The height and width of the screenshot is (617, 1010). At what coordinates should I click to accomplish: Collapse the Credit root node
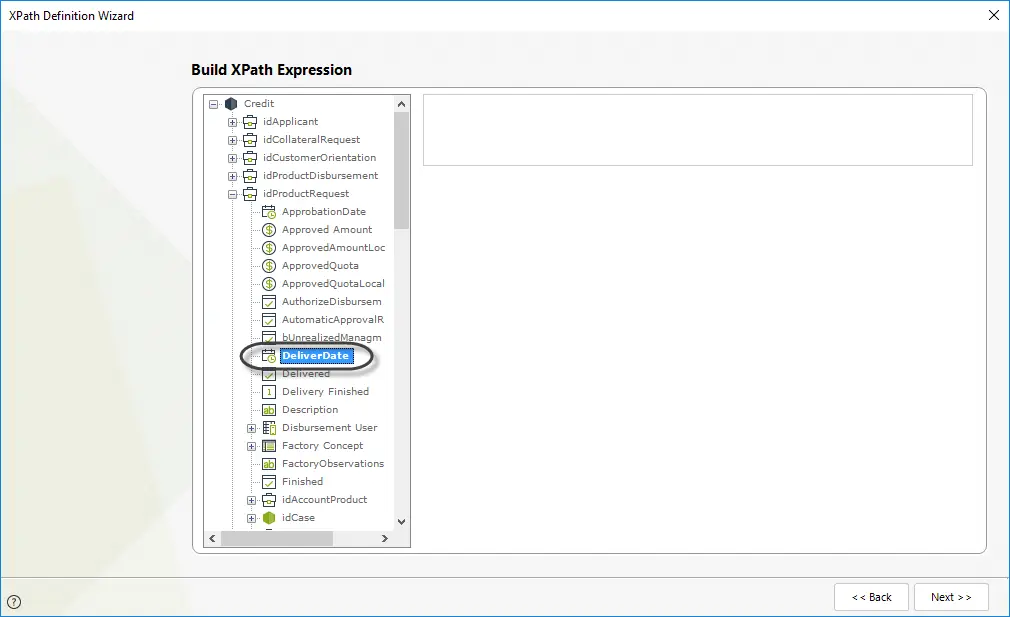coord(214,104)
